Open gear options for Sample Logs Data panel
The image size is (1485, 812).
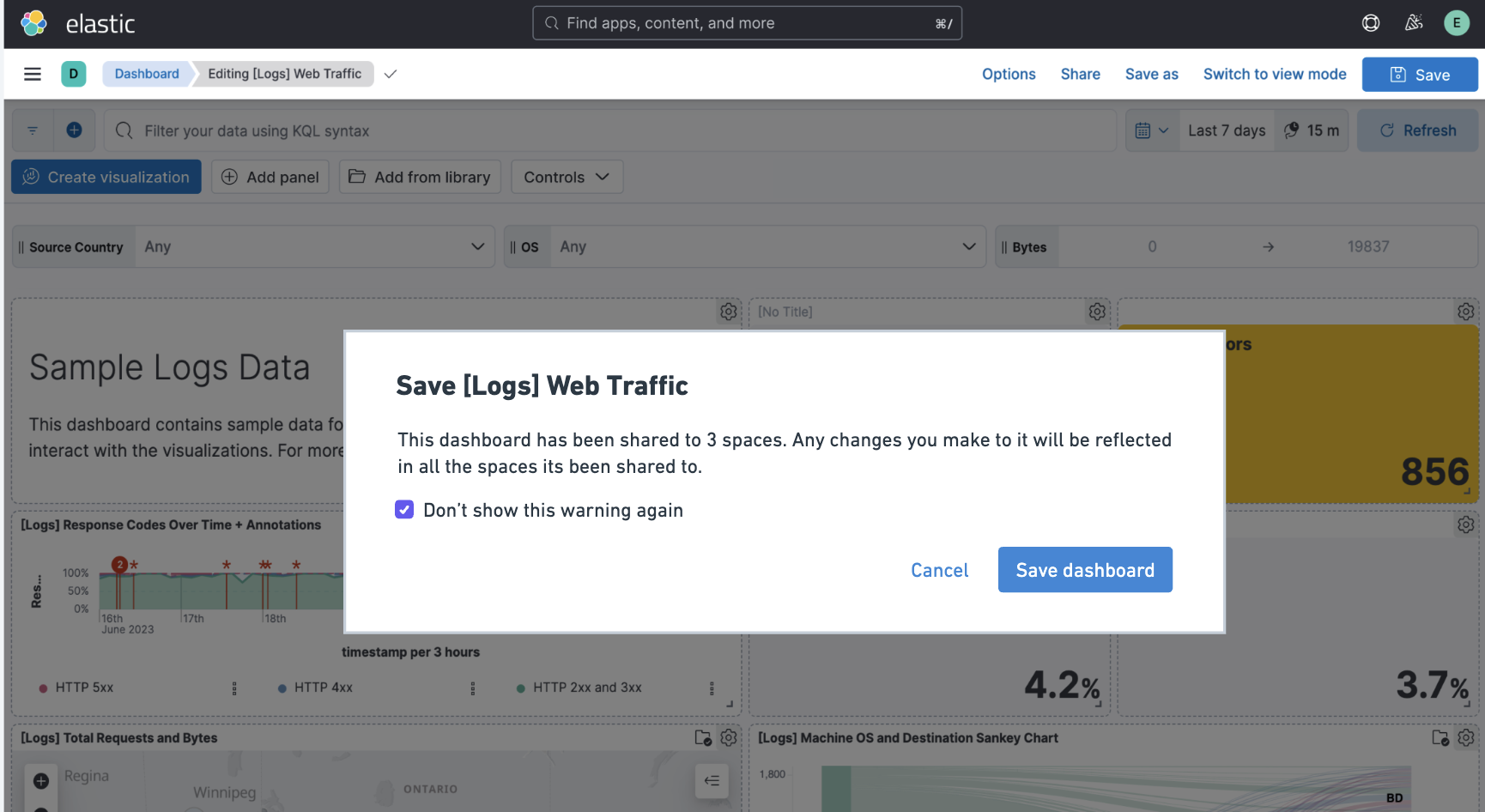(729, 312)
